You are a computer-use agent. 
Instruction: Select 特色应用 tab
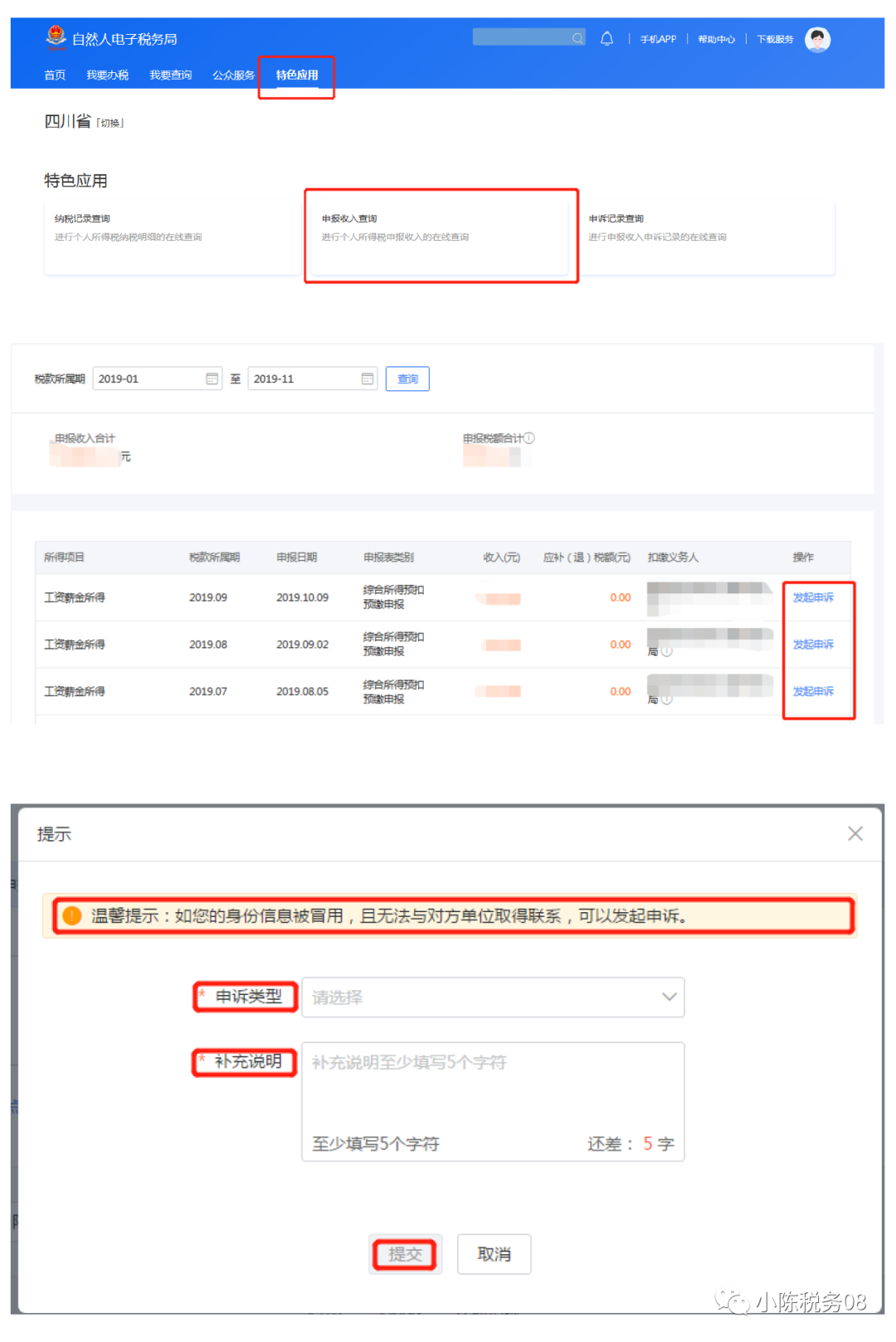297,75
